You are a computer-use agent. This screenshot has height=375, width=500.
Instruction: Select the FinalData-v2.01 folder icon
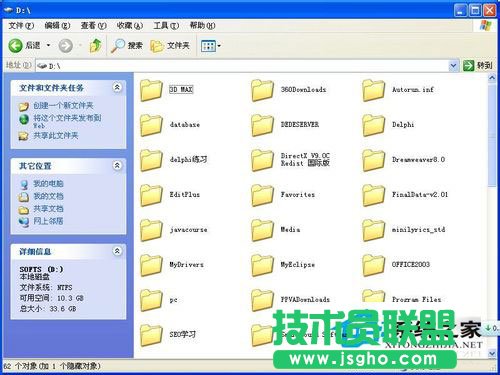(373, 195)
